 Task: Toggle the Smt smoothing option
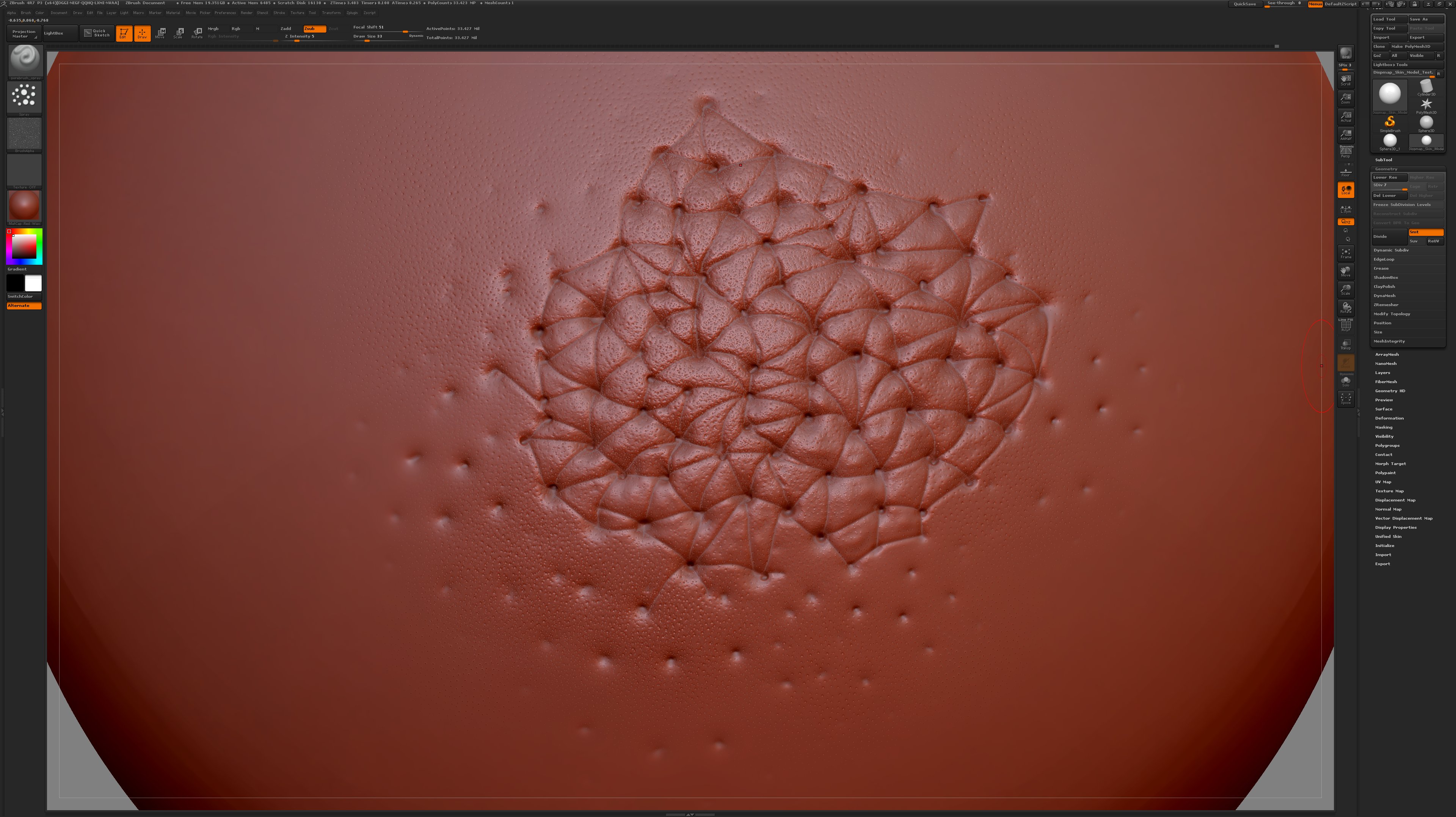[1426, 232]
